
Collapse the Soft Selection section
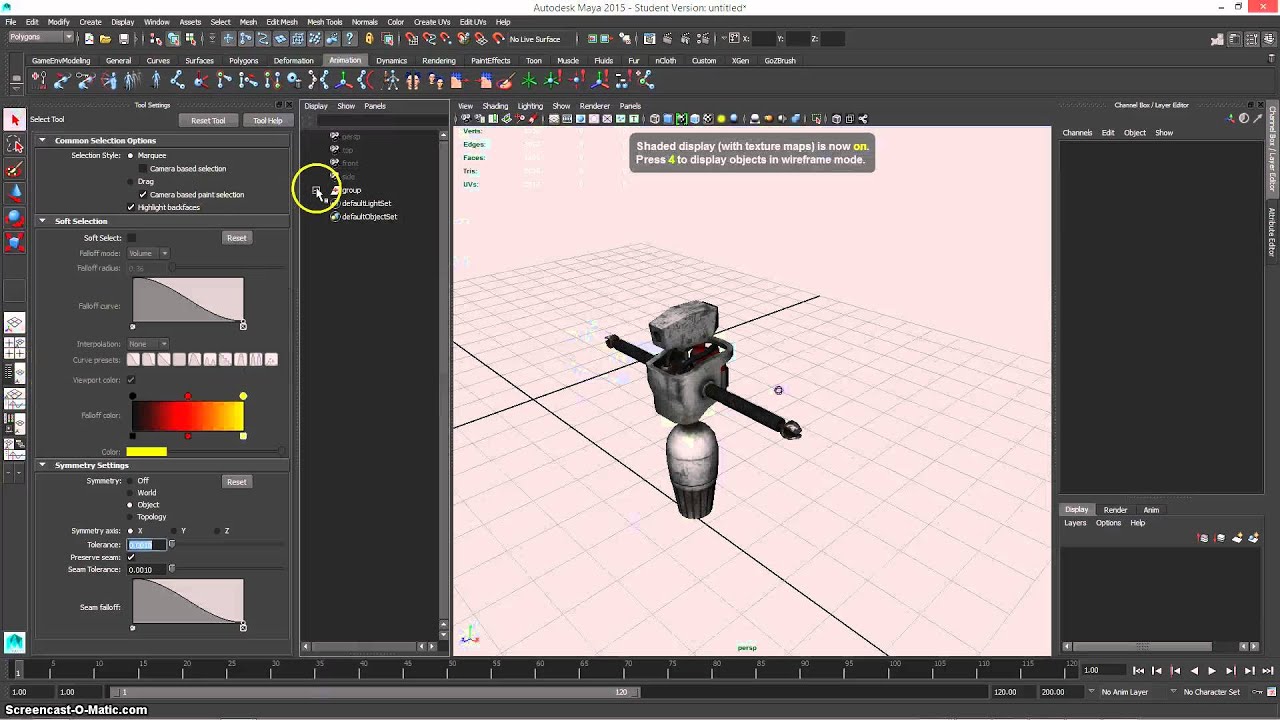coord(43,221)
